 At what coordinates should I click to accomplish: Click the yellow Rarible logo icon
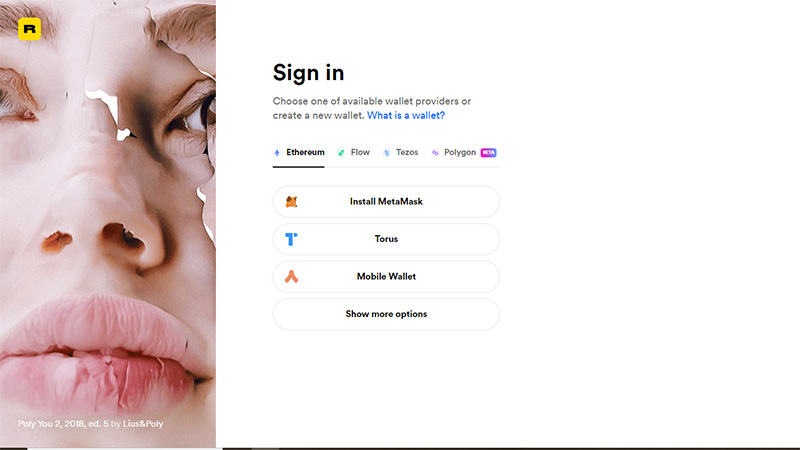[x=30, y=29]
